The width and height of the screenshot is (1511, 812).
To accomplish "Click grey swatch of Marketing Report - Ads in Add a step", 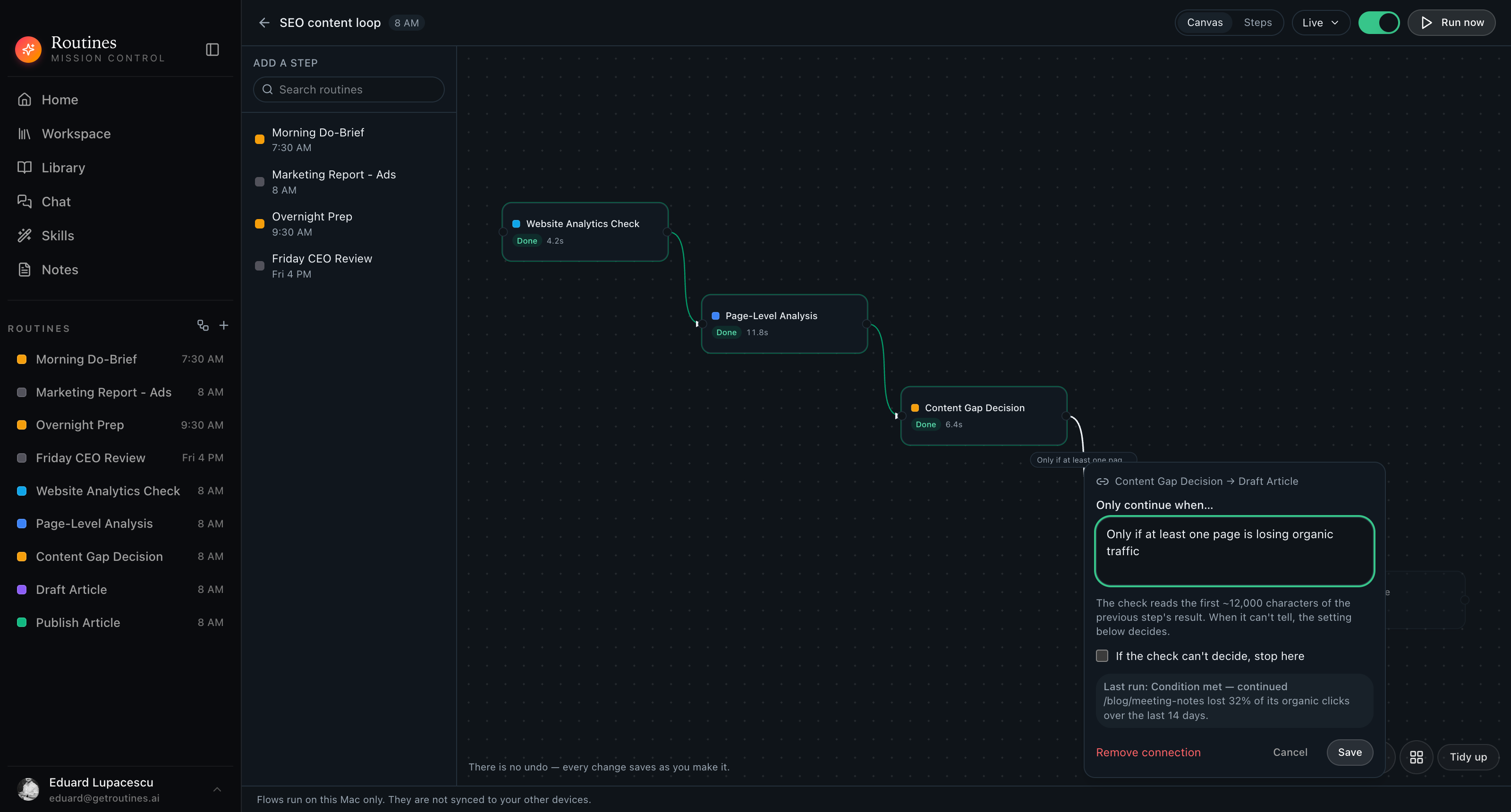I will 259,182.
